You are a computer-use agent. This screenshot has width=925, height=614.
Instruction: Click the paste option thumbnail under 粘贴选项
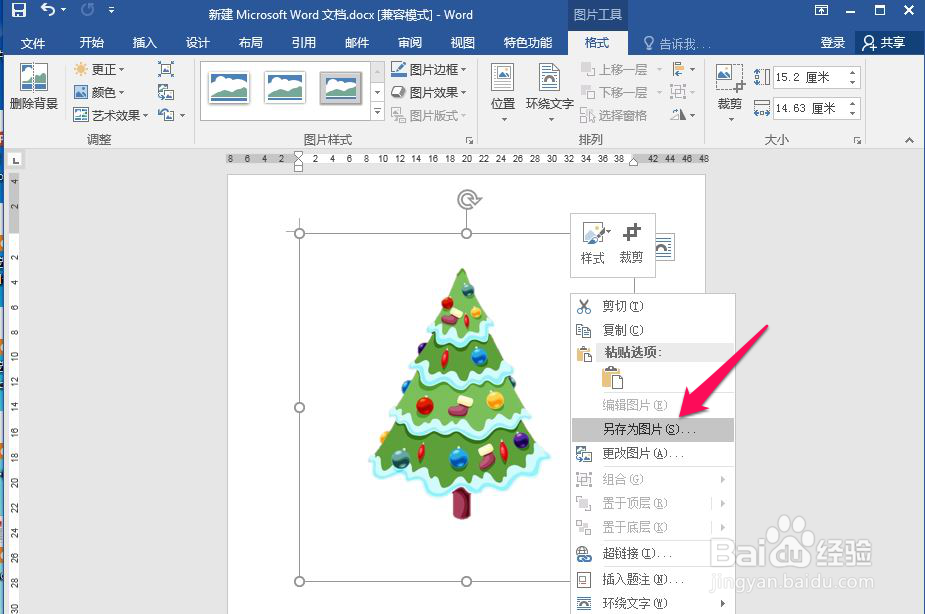[x=612, y=379]
